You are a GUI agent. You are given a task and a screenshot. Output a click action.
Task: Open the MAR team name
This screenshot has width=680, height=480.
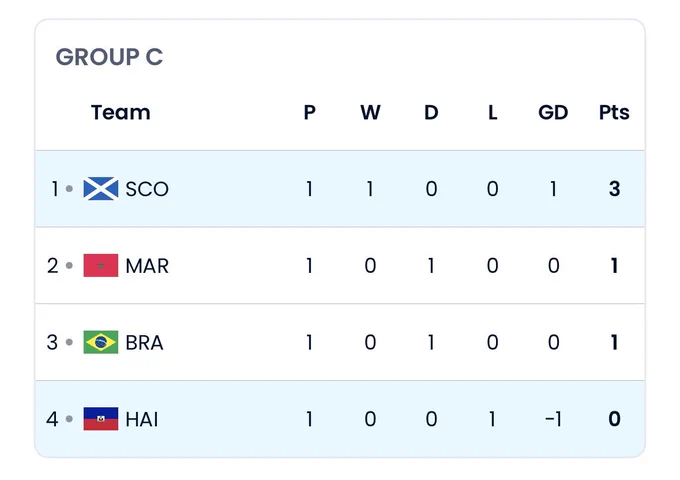147,266
